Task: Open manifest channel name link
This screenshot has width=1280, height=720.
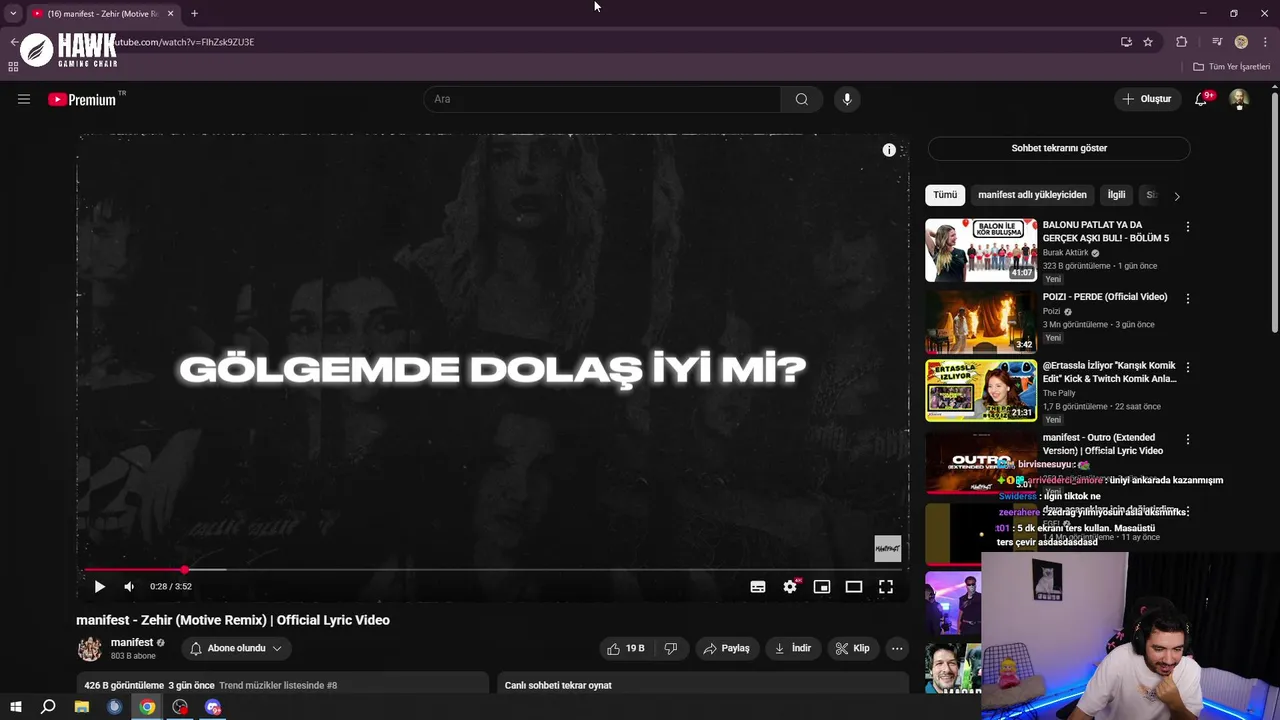Action: 132,642
